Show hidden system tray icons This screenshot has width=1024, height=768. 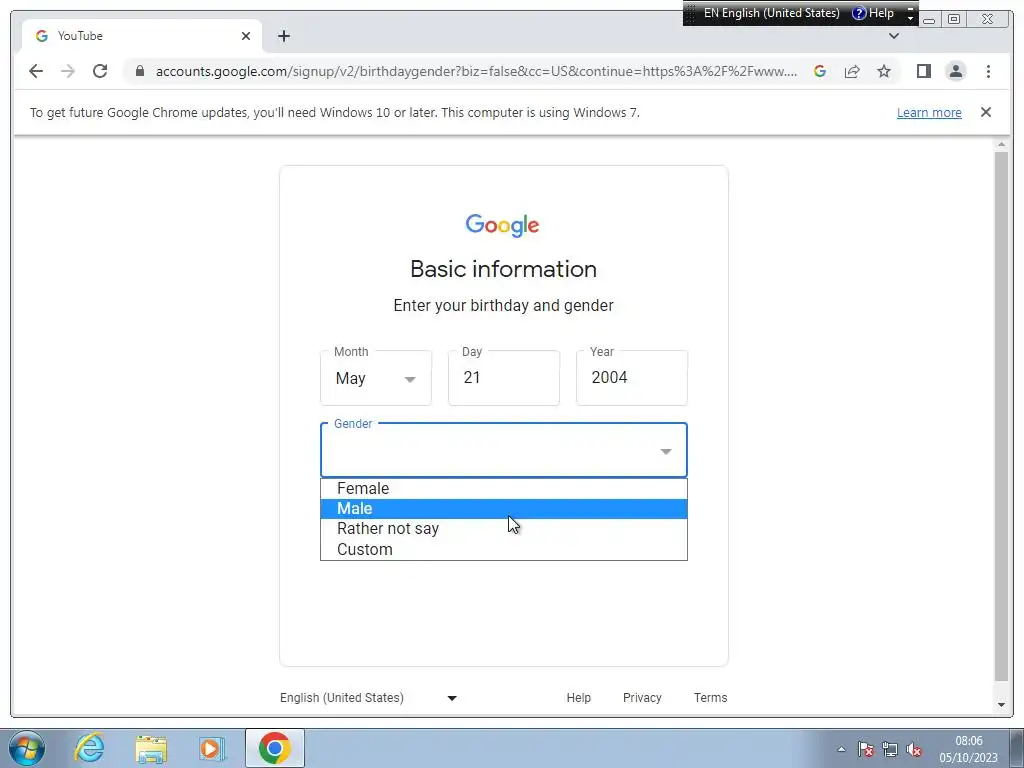coord(841,749)
